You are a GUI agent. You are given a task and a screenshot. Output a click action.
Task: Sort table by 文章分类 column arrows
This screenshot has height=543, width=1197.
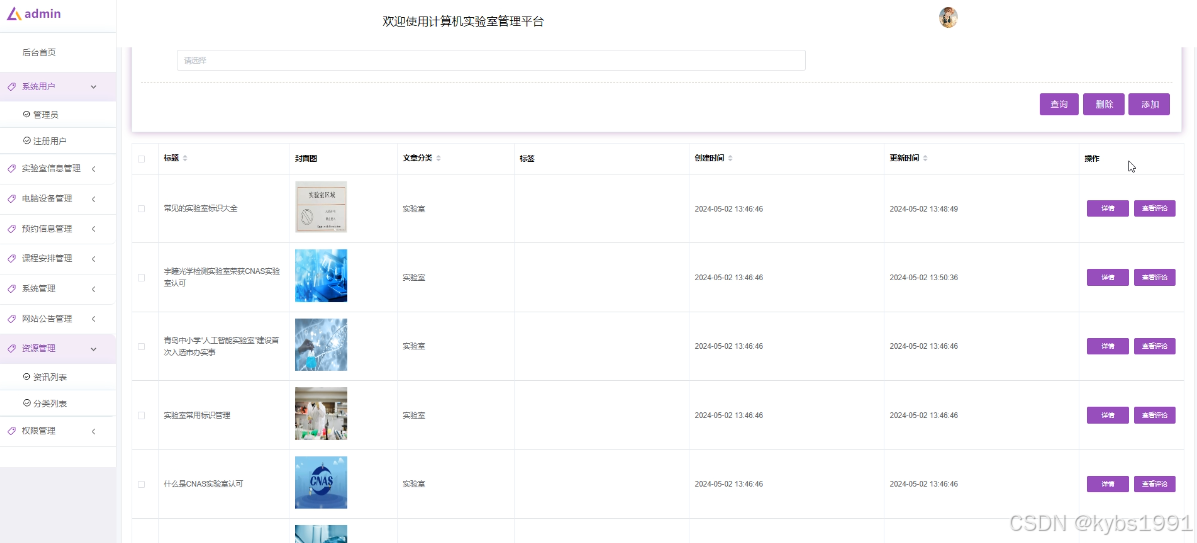click(438, 158)
